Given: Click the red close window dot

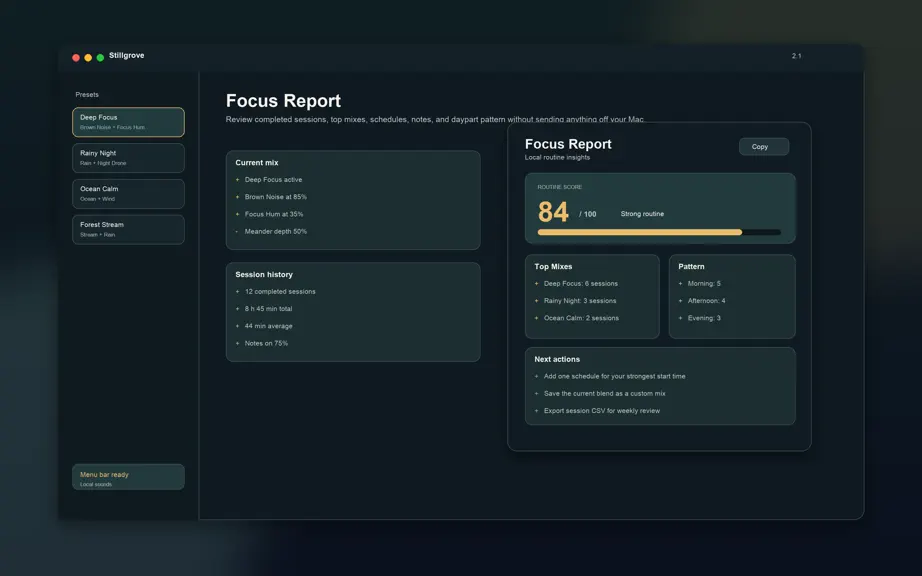Looking at the screenshot, I should pos(76,58).
